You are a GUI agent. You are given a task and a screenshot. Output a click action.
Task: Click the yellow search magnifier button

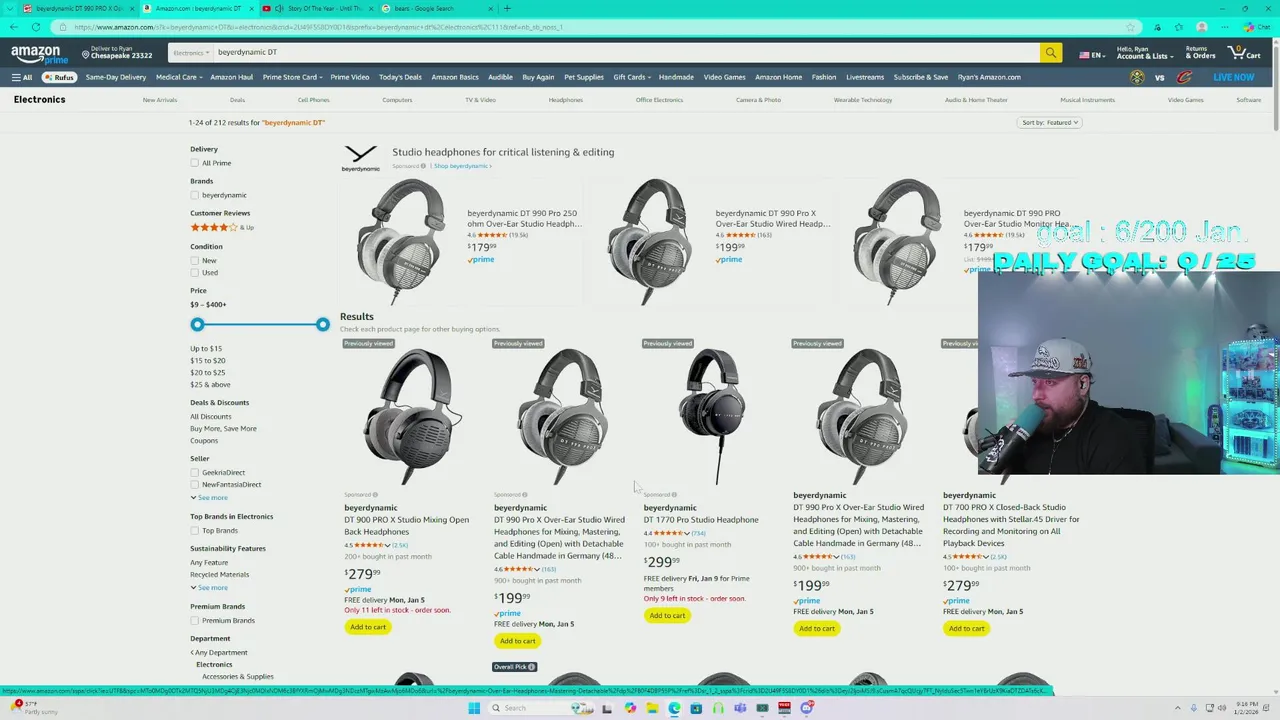[x=1050, y=52]
